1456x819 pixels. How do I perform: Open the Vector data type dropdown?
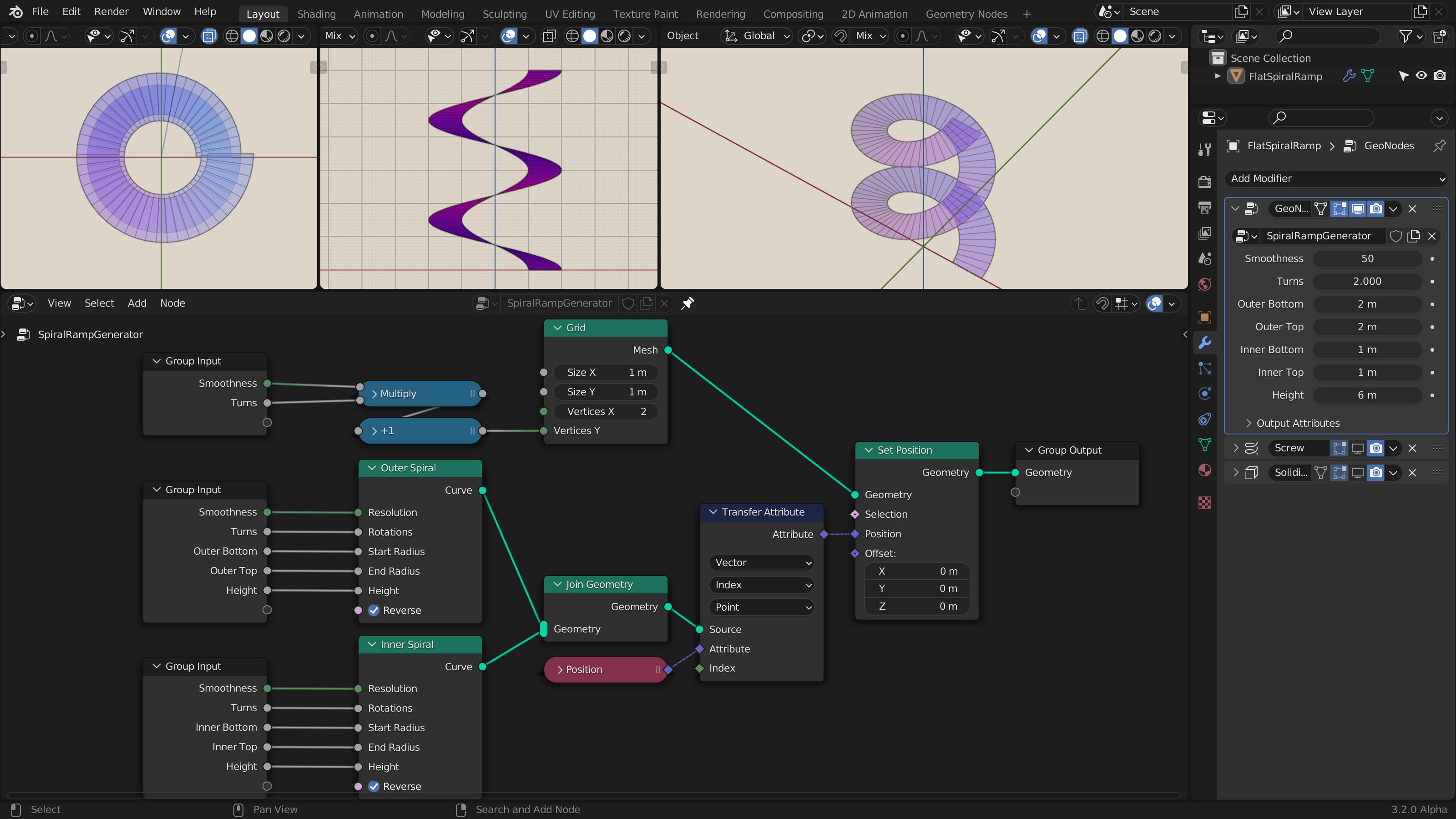(x=761, y=562)
